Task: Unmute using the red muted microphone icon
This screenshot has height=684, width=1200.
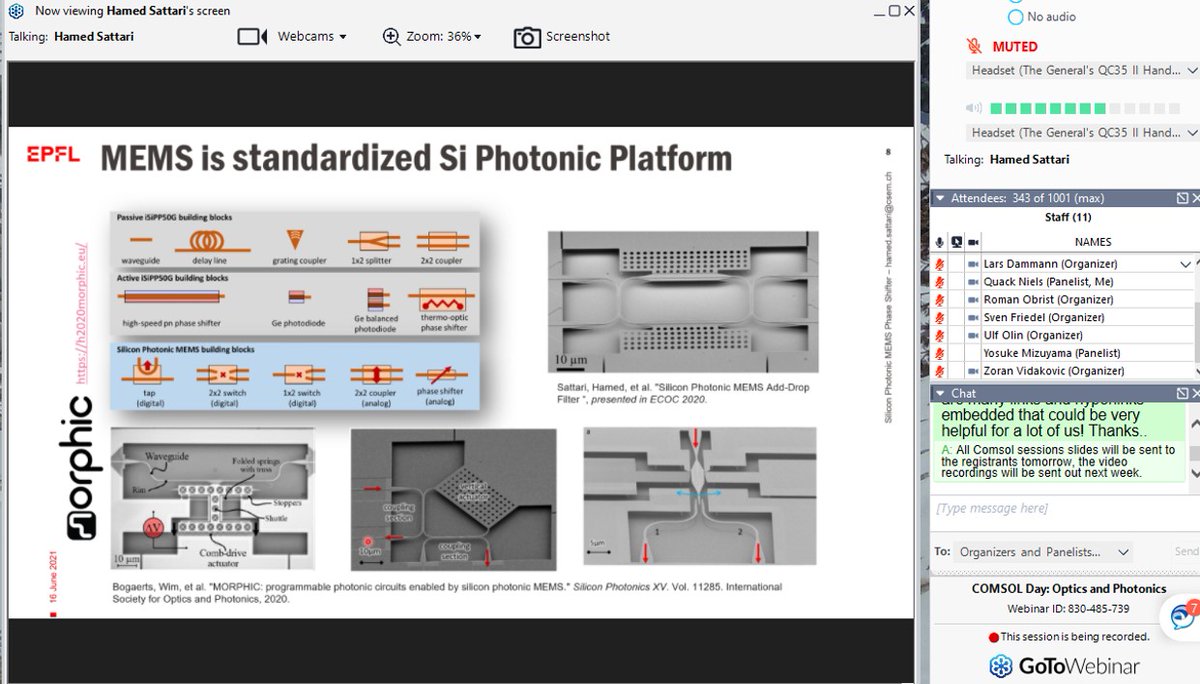Action: 974,46
